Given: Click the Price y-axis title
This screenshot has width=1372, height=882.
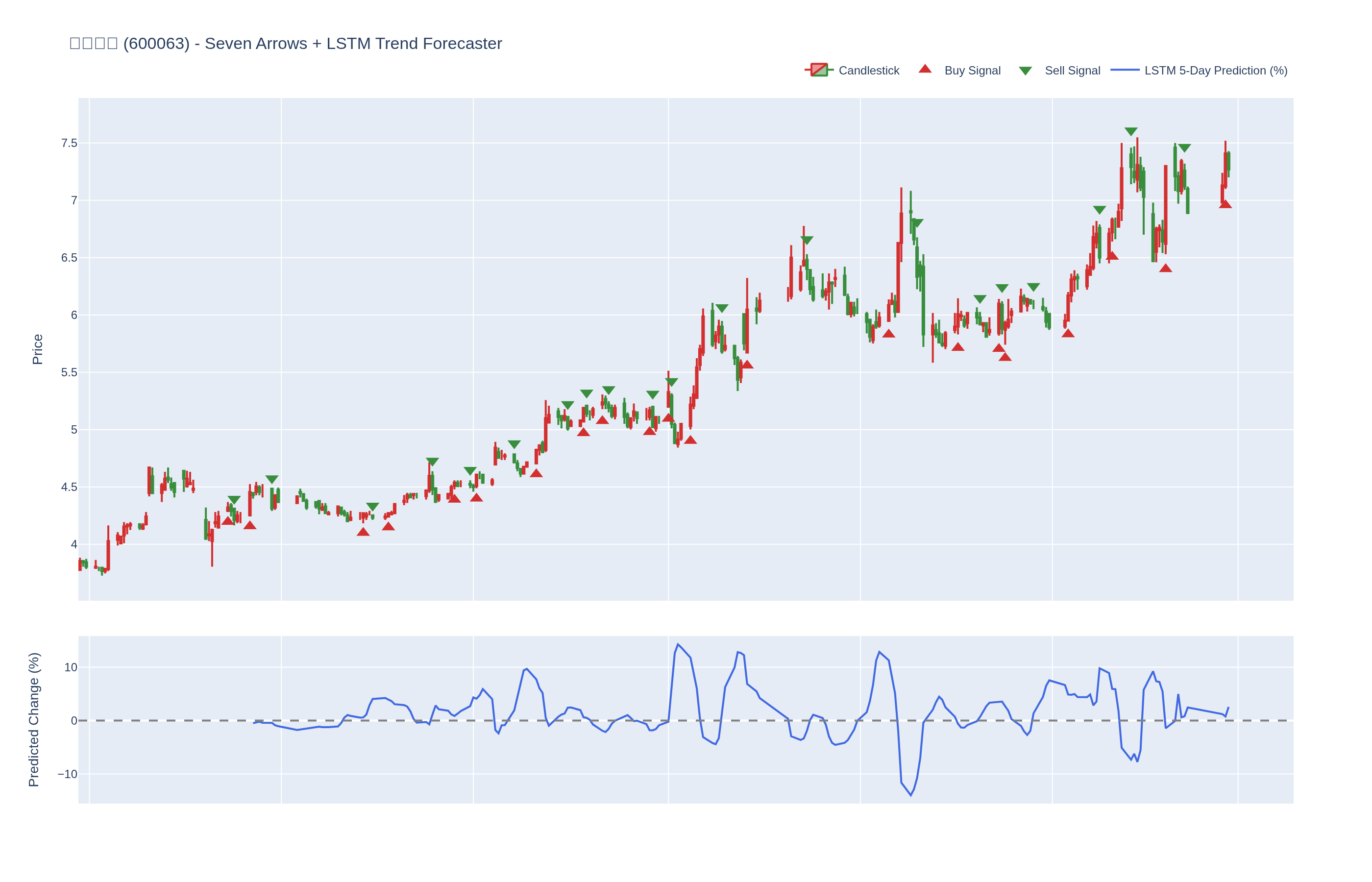Looking at the screenshot, I should coord(38,349).
